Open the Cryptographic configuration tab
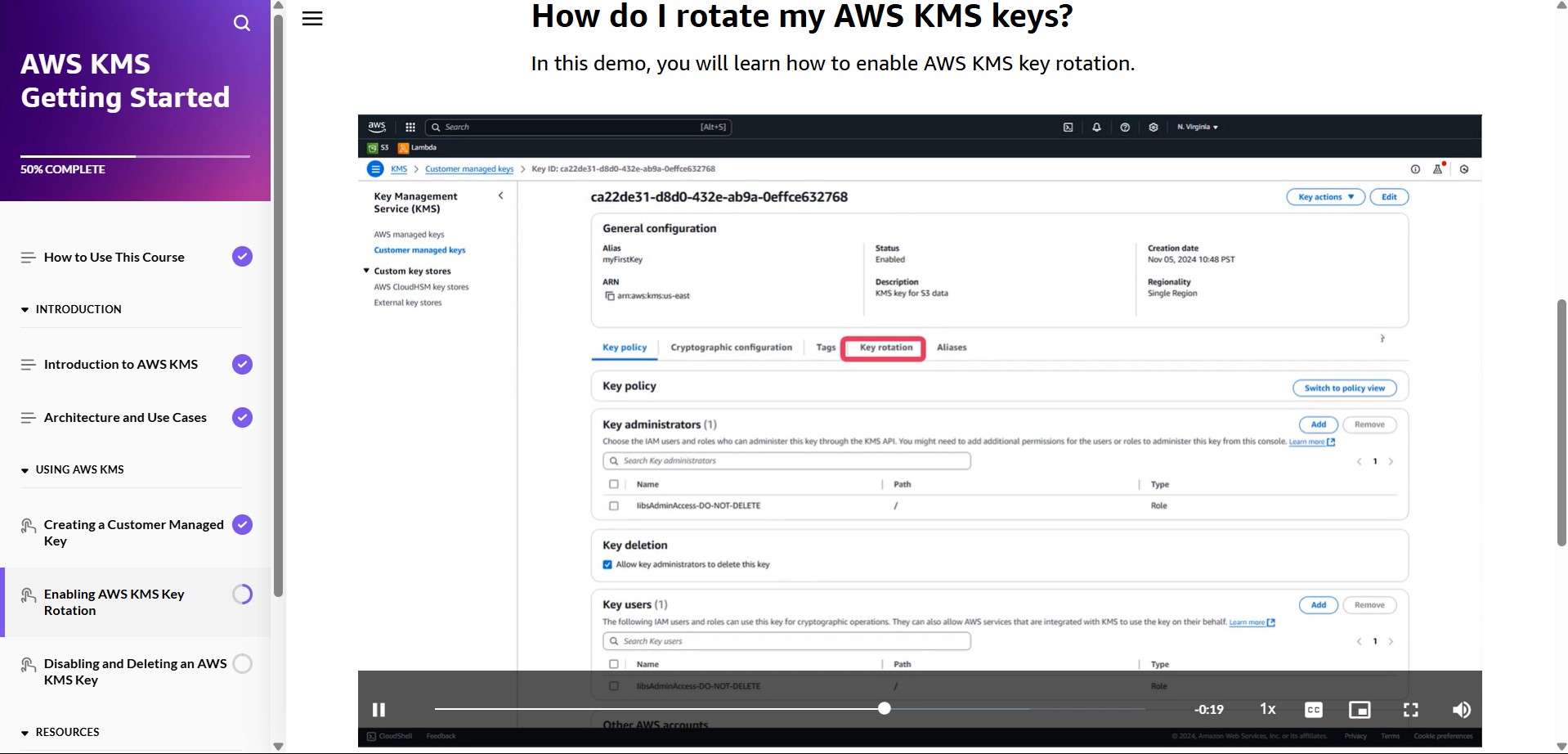1568x754 pixels. pos(731,348)
